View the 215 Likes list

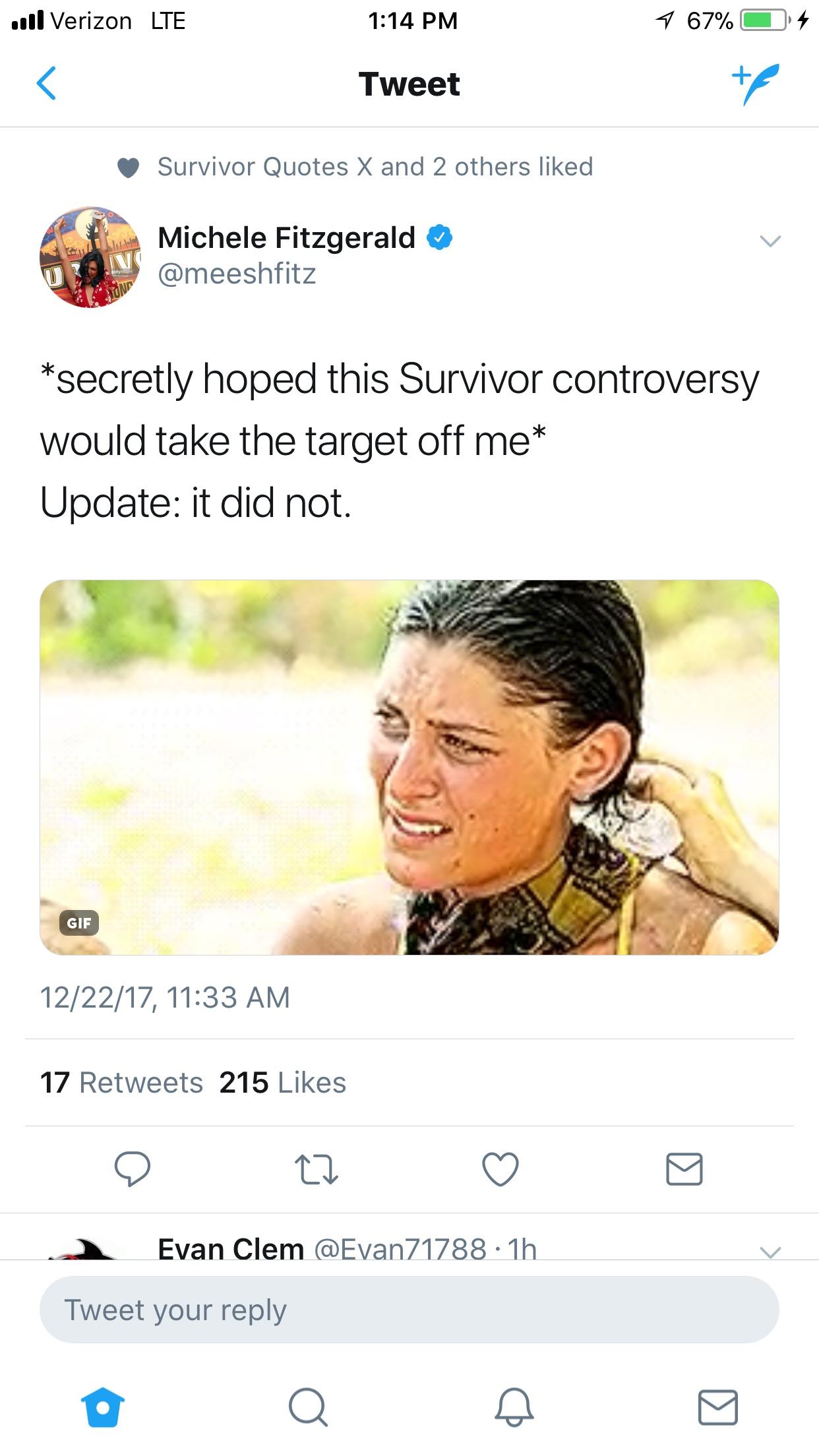(283, 1083)
